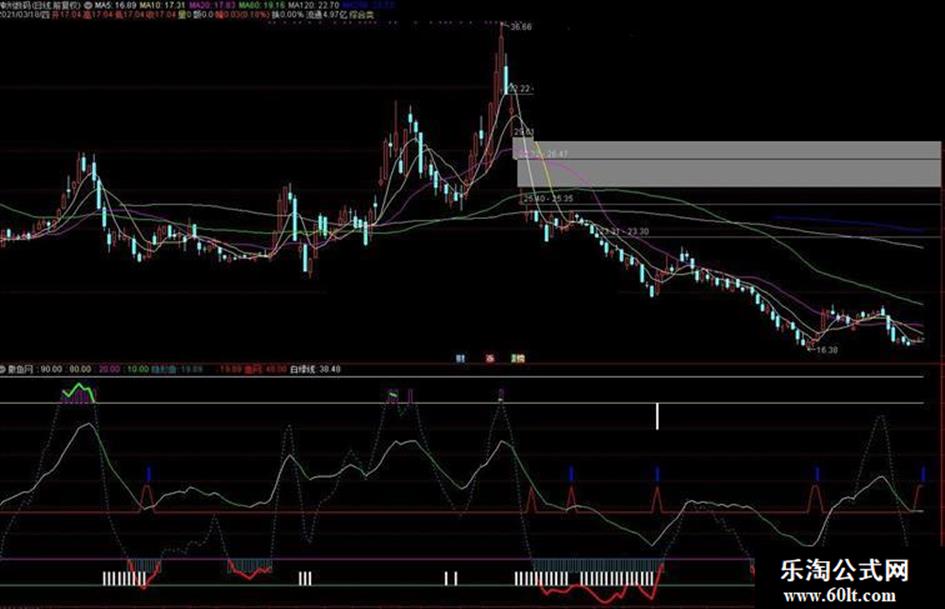Click the MA10: 17.31 label in the header

pyautogui.click(x=162, y=5)
